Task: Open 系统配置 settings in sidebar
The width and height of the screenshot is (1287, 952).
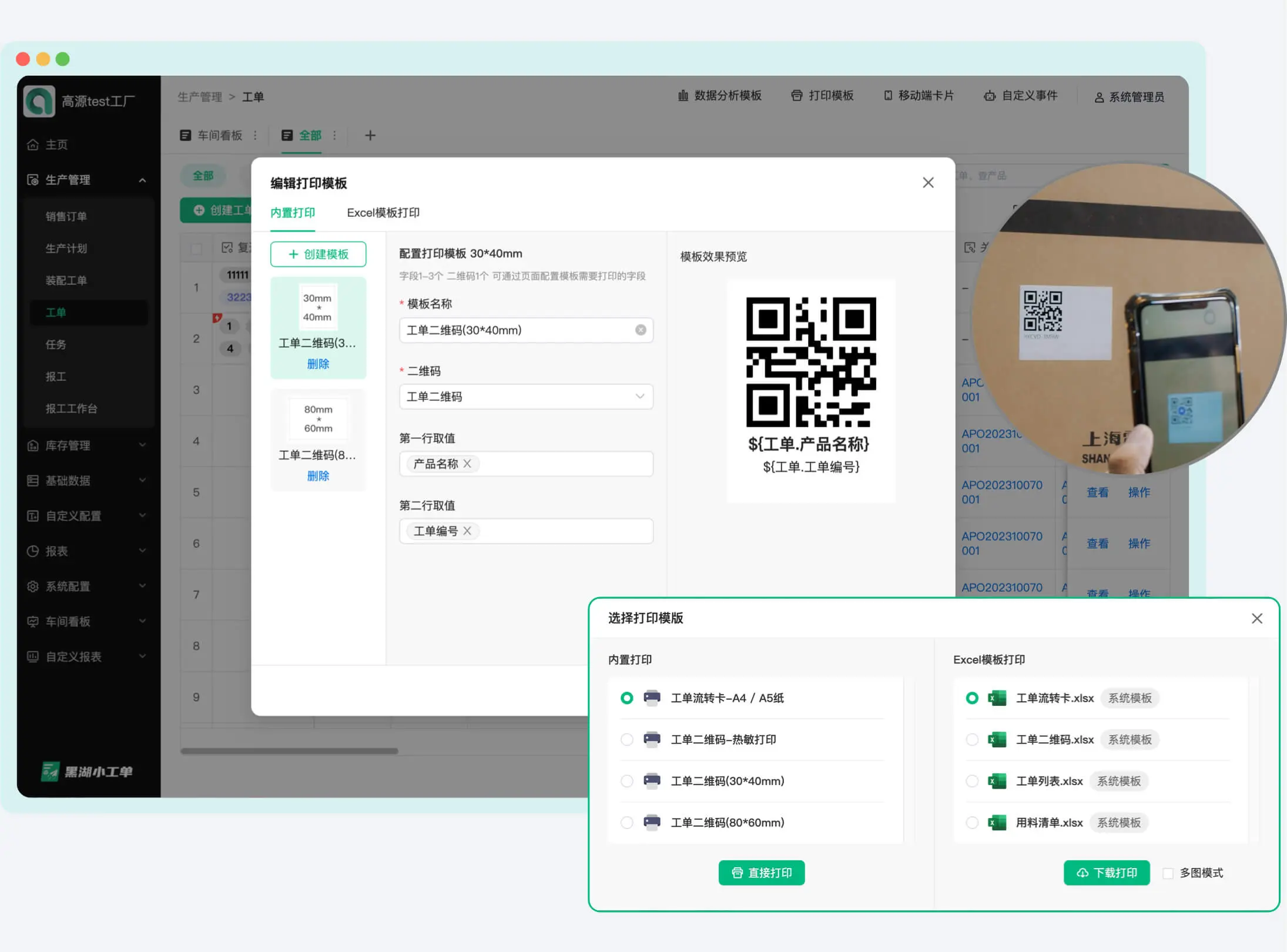Action: [x=68, y=586]
